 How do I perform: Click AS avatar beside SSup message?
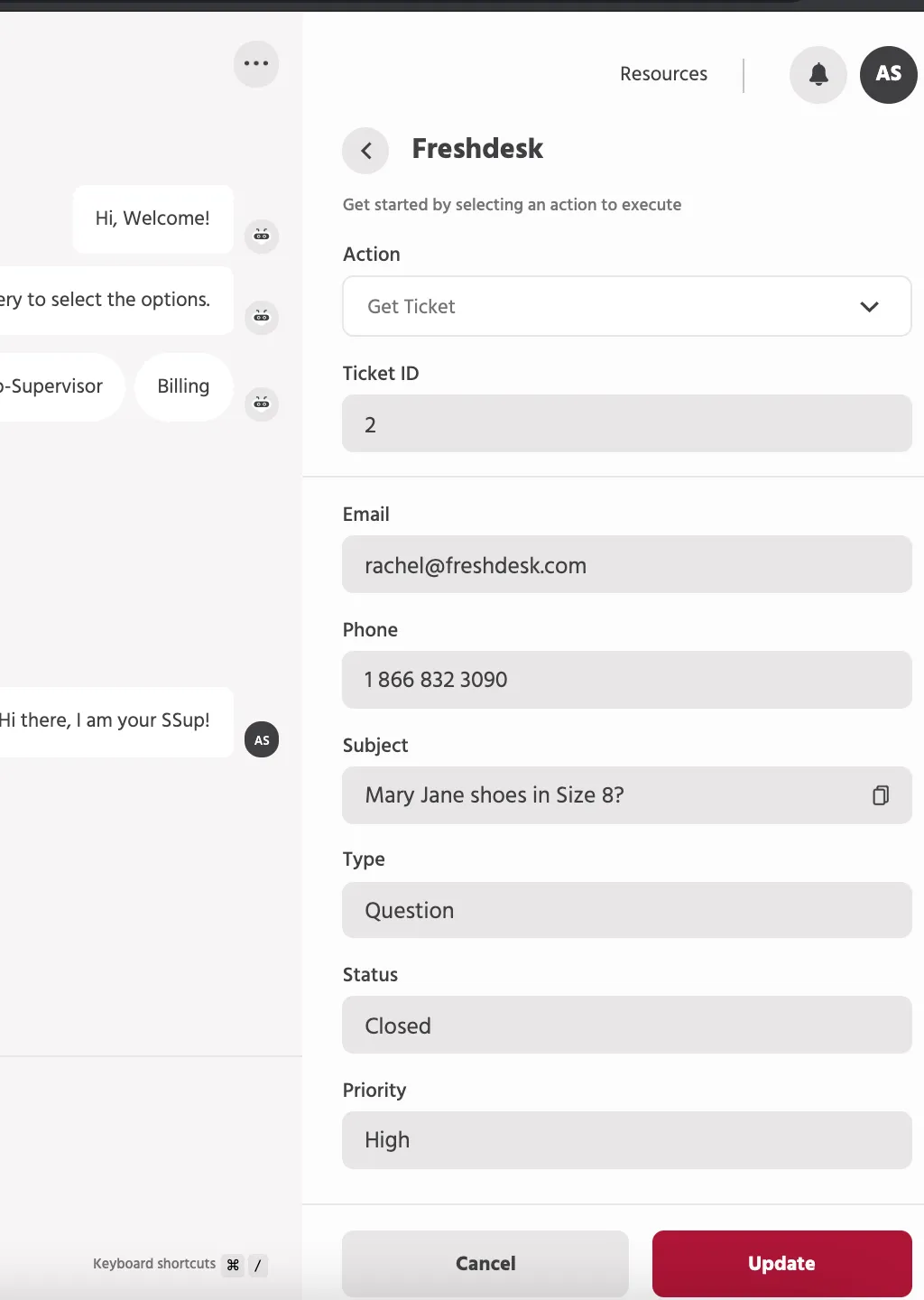262,740
